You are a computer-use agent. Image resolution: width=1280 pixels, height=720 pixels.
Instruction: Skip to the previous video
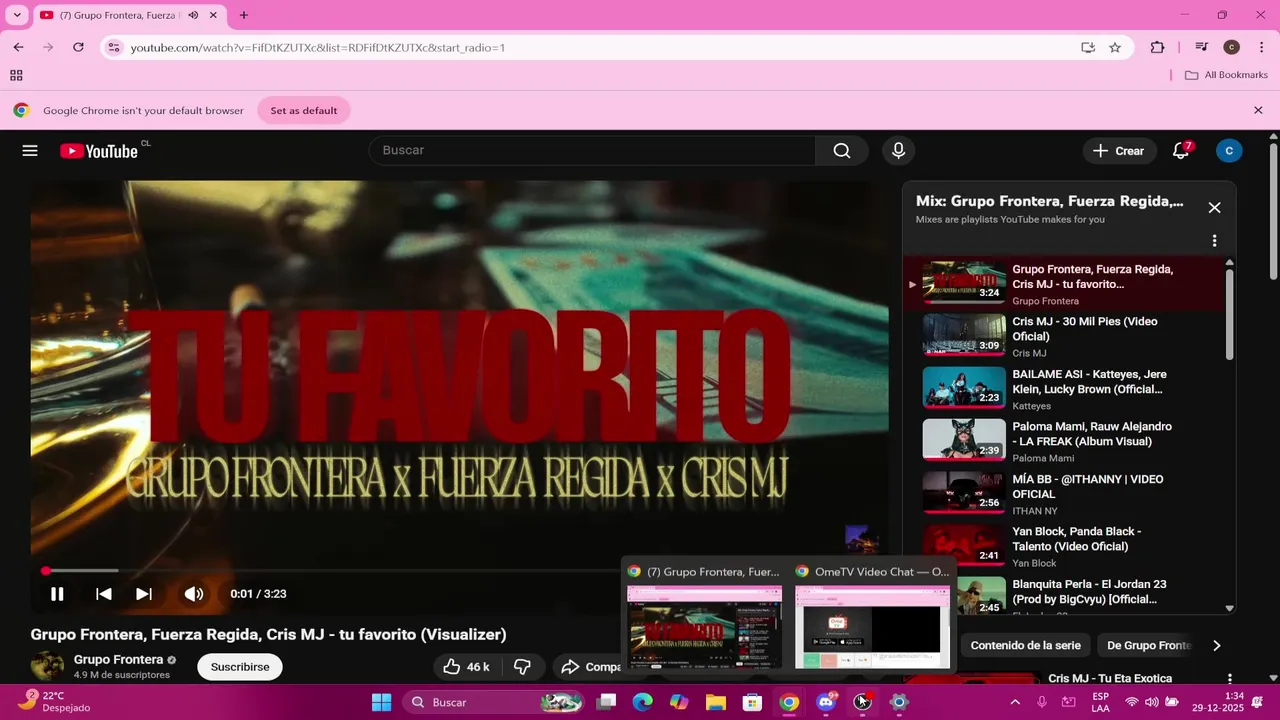(103, 594)
